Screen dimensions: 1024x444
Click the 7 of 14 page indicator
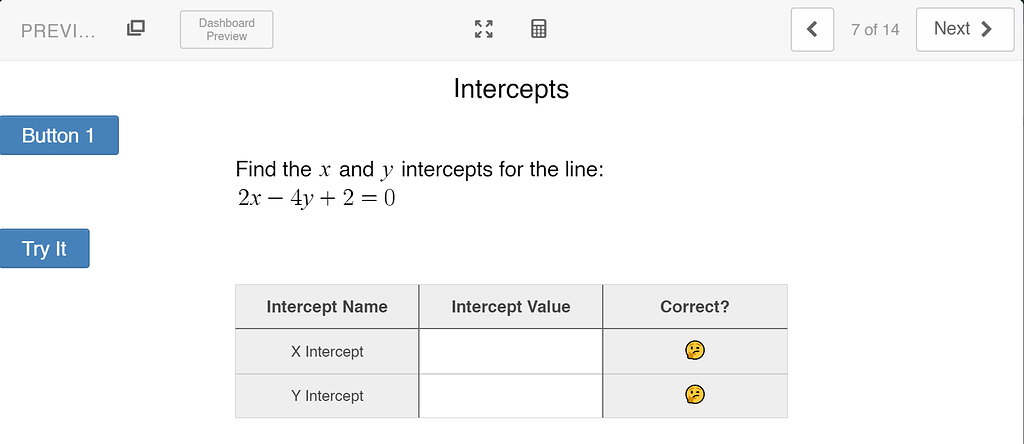pos(875,29)
